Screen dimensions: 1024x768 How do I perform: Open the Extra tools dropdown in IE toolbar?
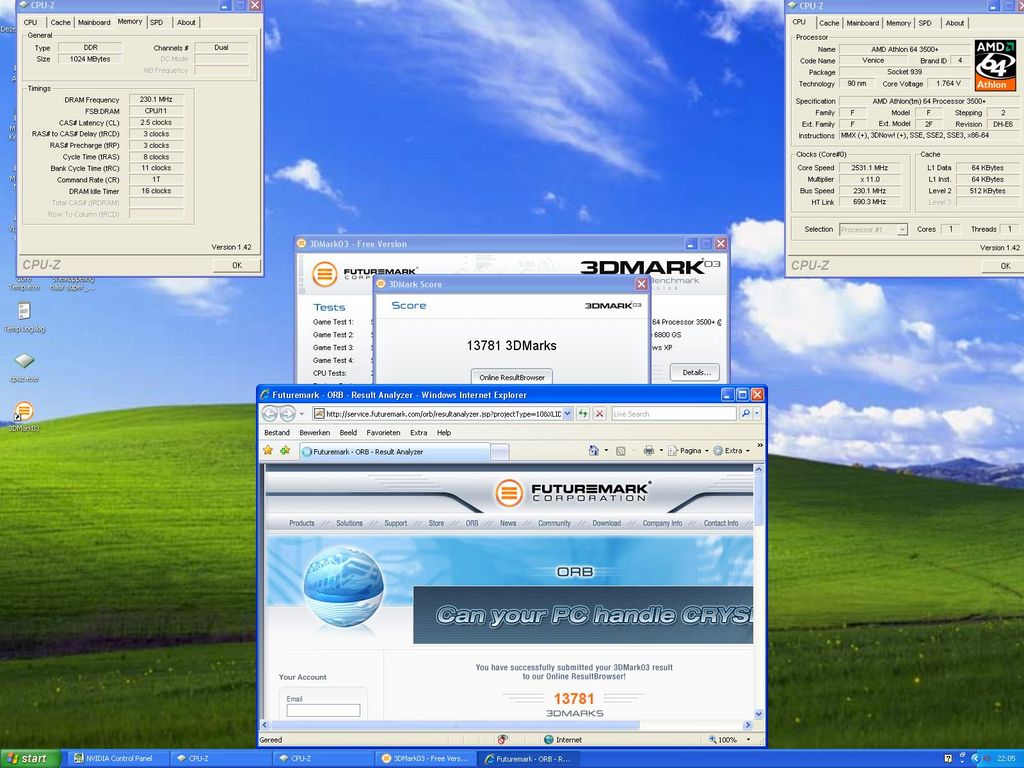tap(731, 451)
